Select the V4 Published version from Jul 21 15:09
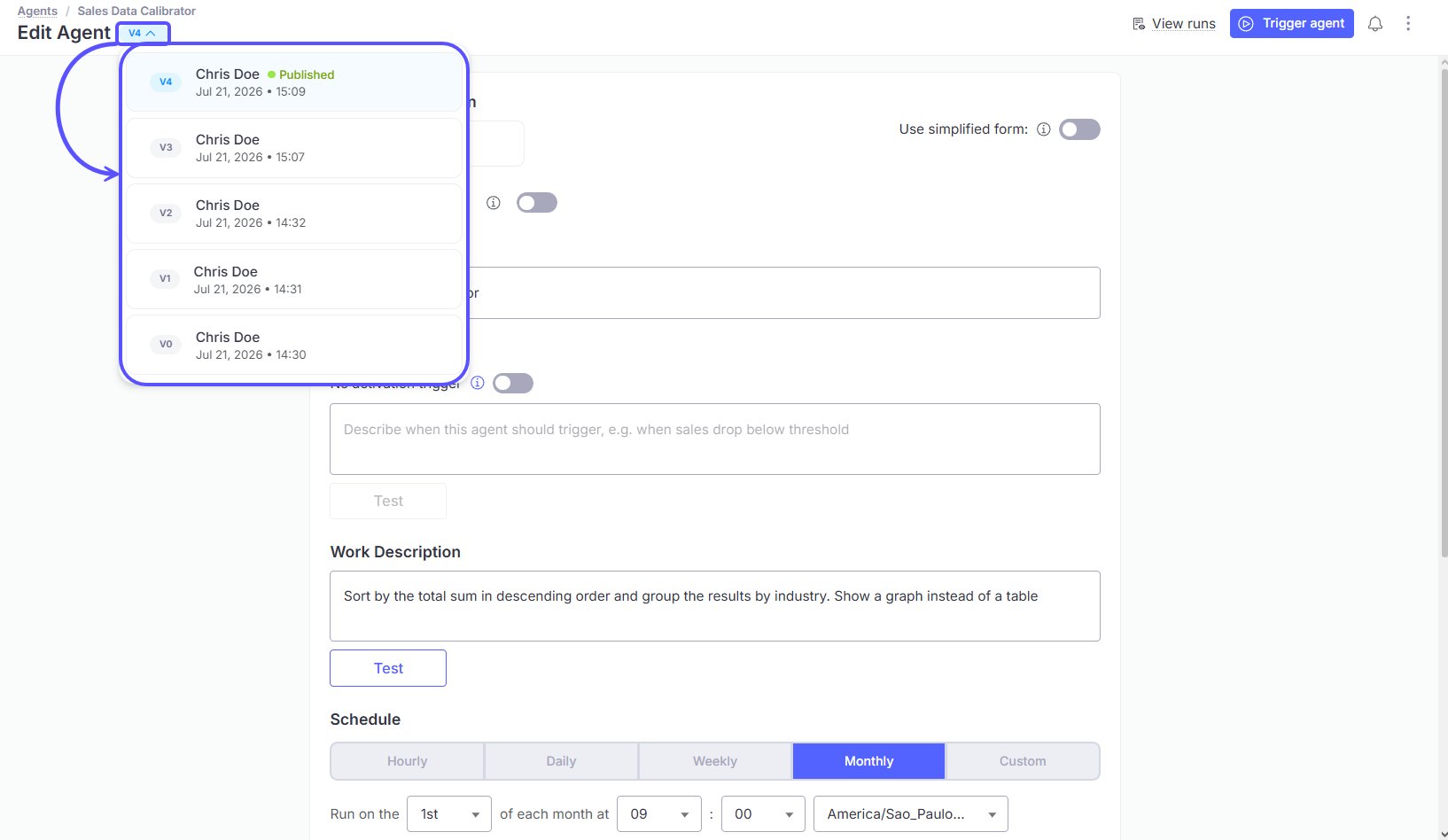Screen dimensions: 1448x840 293,82
